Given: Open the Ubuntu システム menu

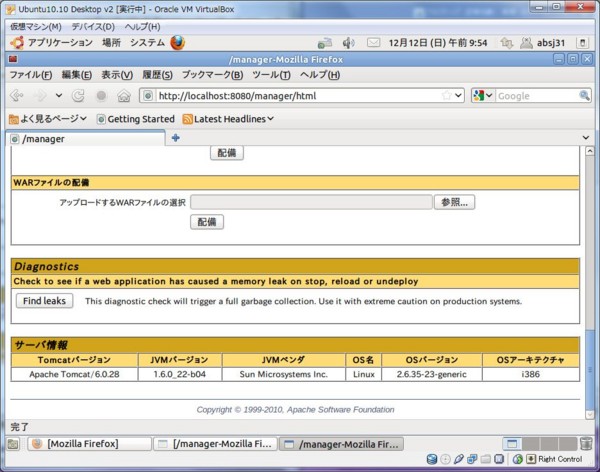Looking at the screenshot, I should 147,42.
